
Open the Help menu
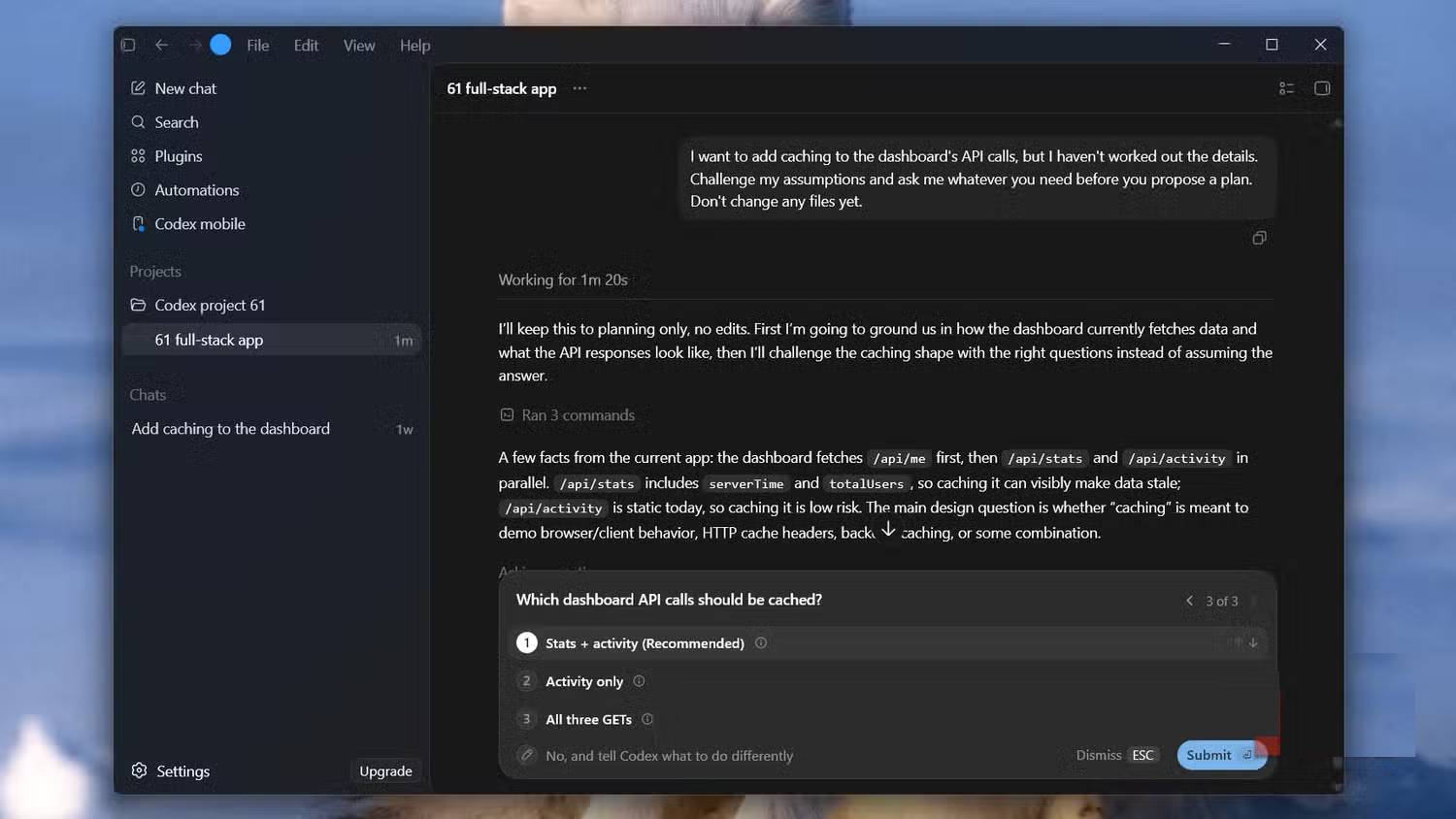click(414, 46)
